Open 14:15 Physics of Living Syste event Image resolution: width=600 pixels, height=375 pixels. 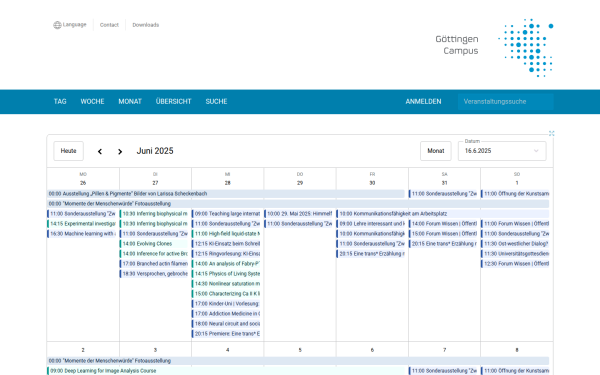point(226,273)
